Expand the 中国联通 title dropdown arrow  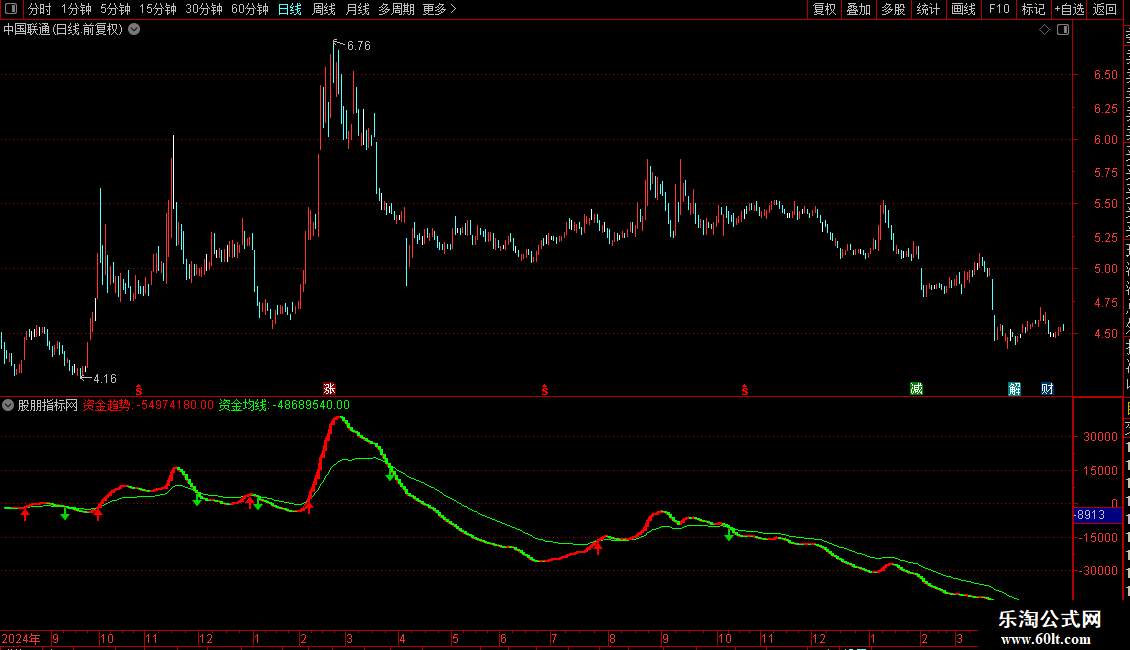tap(134, 30)
